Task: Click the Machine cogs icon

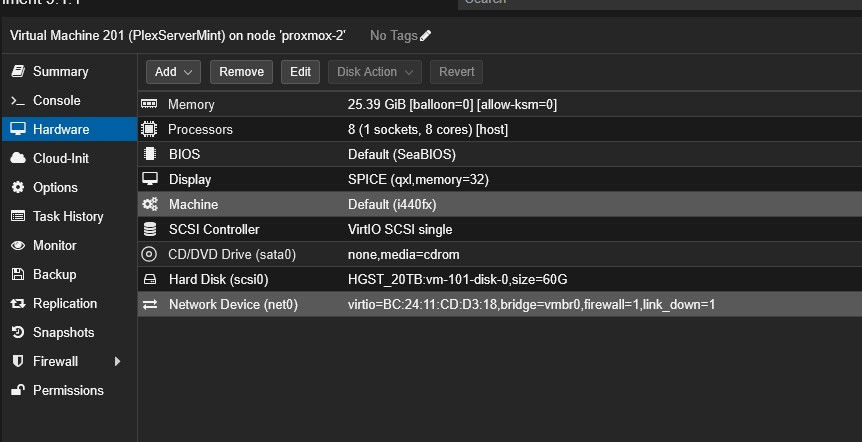Action: click(150, 204)
